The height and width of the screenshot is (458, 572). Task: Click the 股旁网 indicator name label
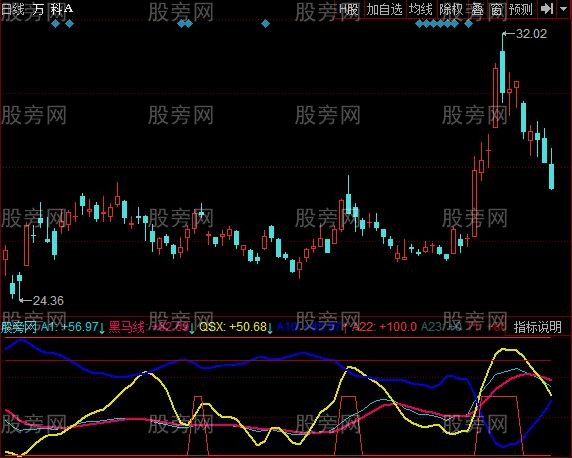click(x=19, y=327)
